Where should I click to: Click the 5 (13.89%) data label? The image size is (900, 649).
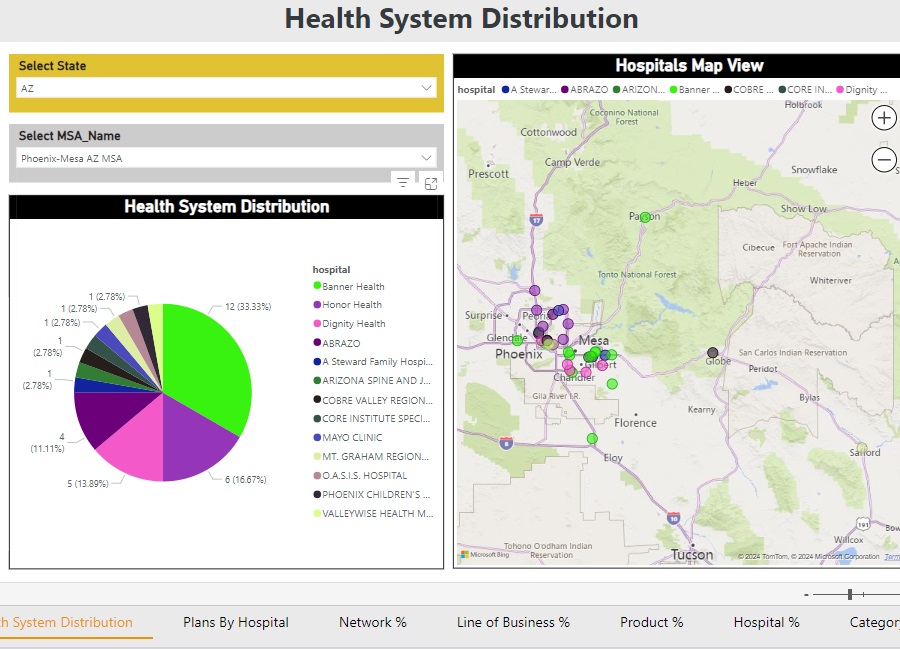[88, 483]
